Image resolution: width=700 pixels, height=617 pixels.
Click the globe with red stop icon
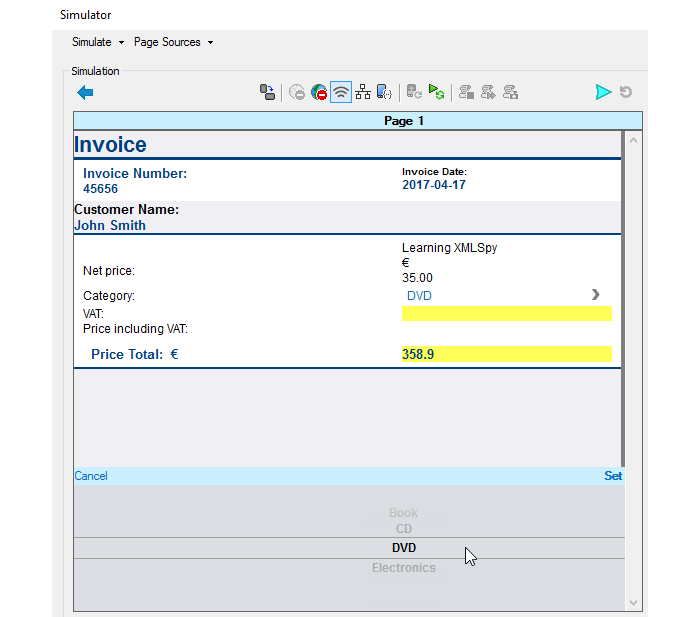(319, 93)
